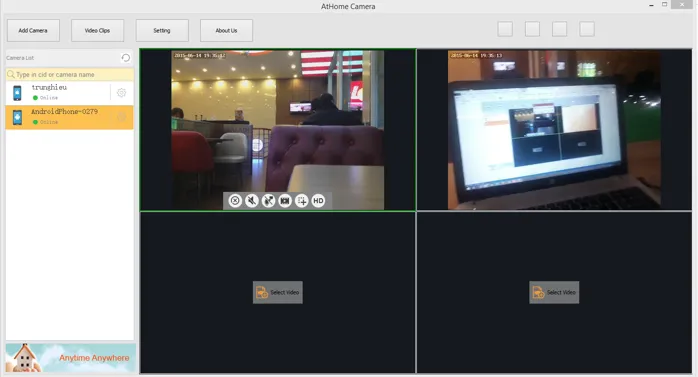Refresh the Camera List
This screenshot has width=698, height=377.
[126, 57]
